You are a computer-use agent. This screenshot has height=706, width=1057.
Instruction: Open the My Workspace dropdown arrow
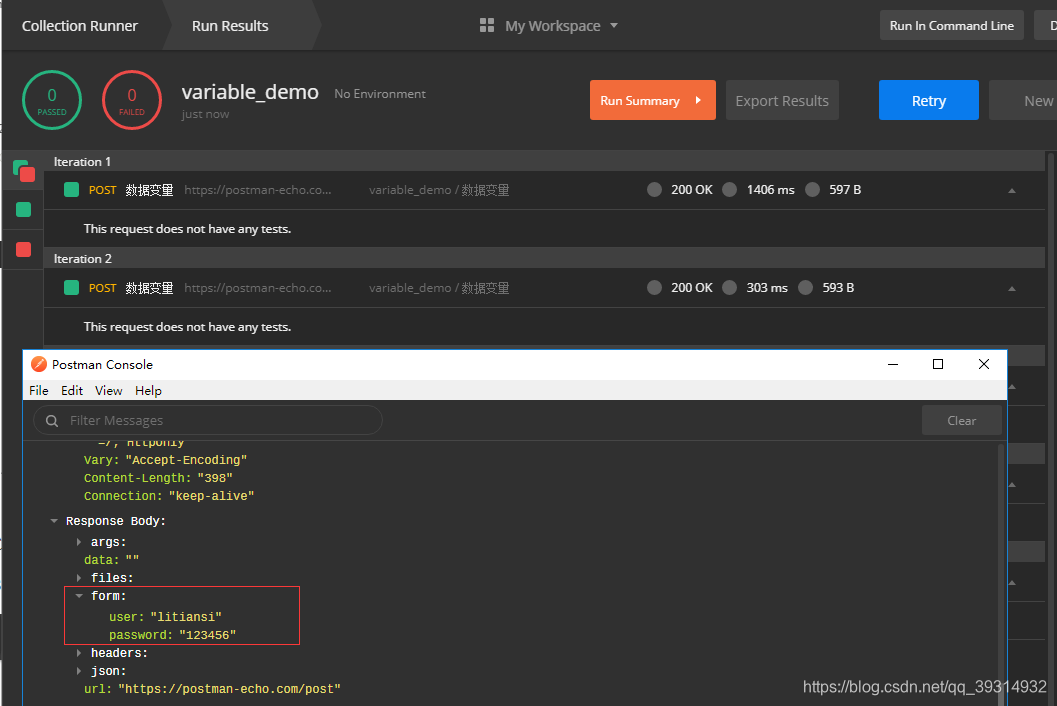(x=613, y=26)
